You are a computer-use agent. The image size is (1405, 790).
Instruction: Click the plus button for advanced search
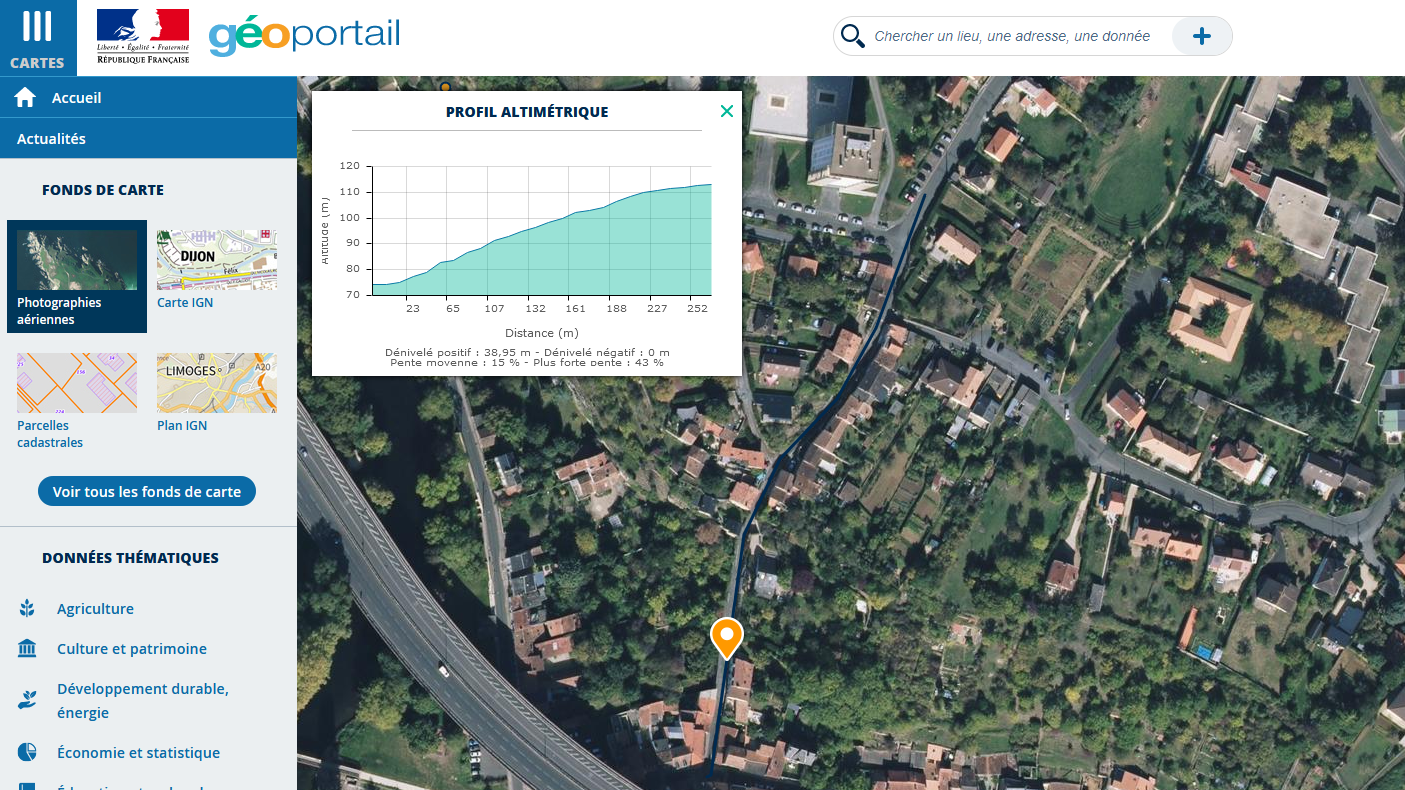point(1201,37)
